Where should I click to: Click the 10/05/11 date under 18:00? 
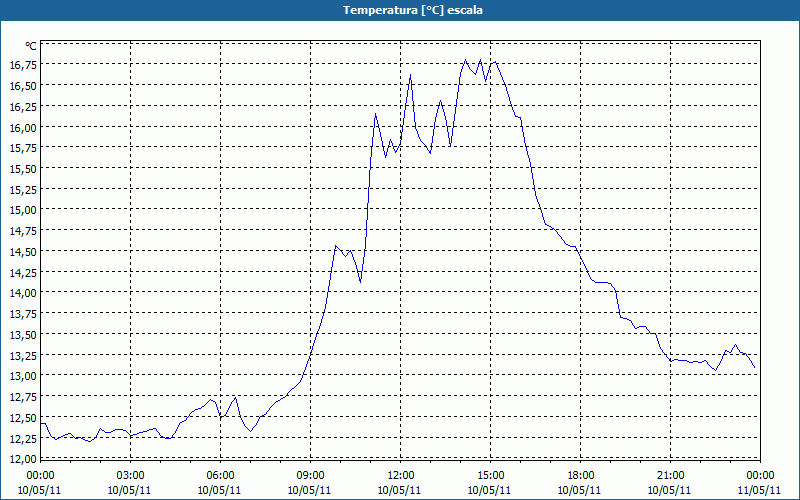579,490
